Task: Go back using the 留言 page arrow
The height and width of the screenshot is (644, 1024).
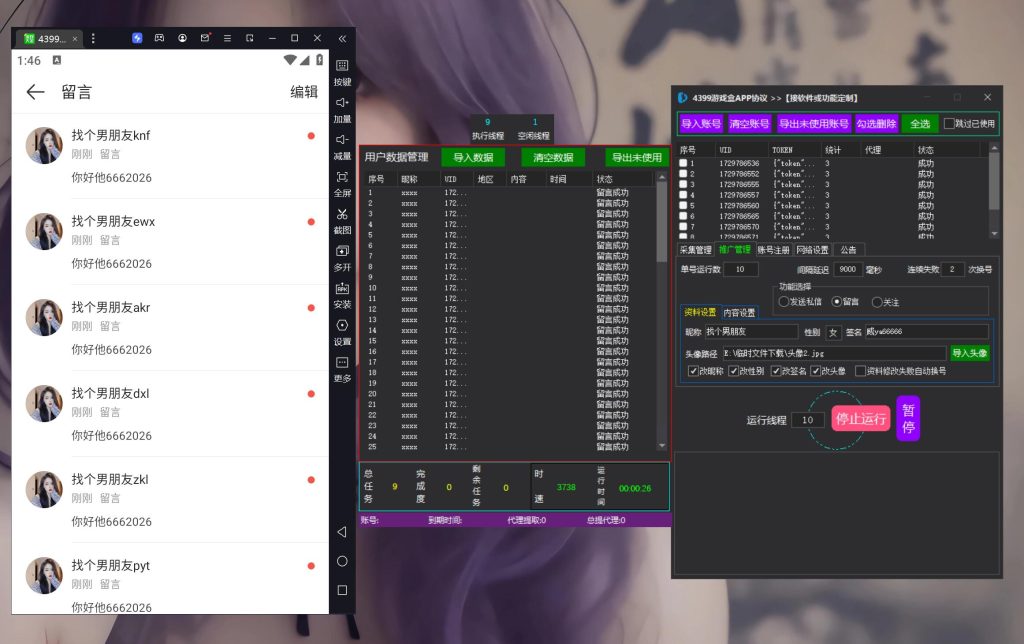Action: (x=35, y=92)
